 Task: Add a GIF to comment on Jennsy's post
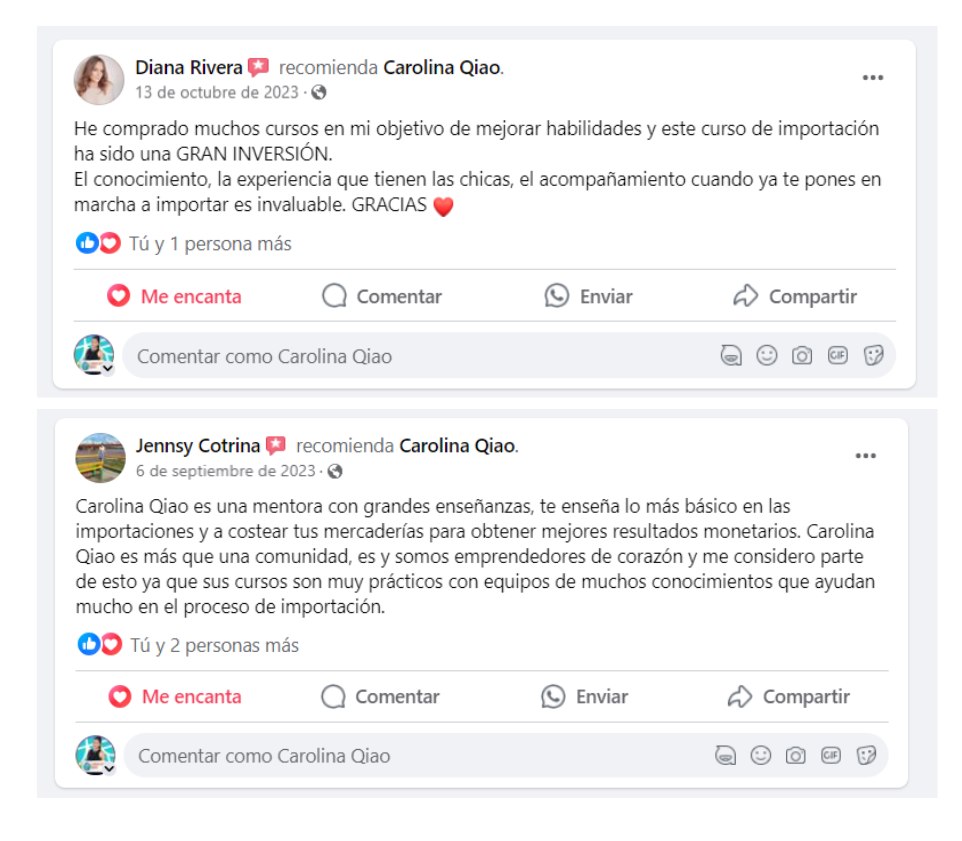point(831,755)
